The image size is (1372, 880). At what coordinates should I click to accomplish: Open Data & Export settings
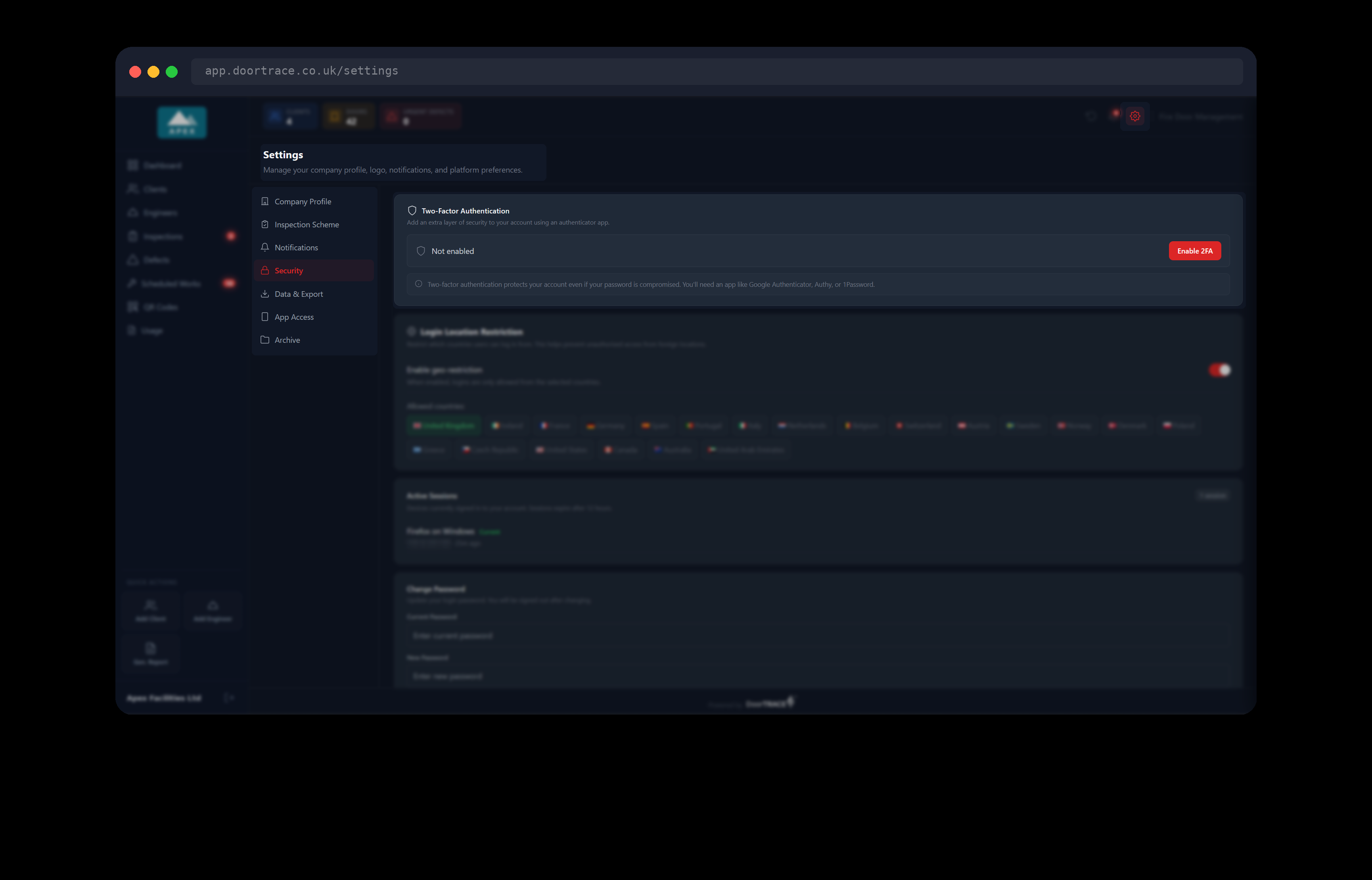click(314, 294)
